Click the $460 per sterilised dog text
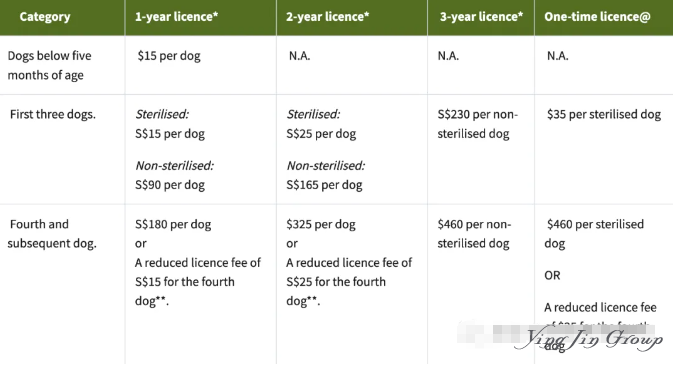Viewport: 673px width, 370px height. (x=594, y=234)
